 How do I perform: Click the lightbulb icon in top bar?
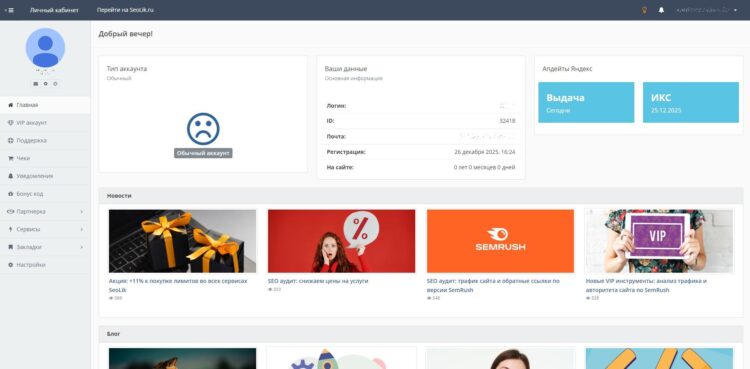644,10
